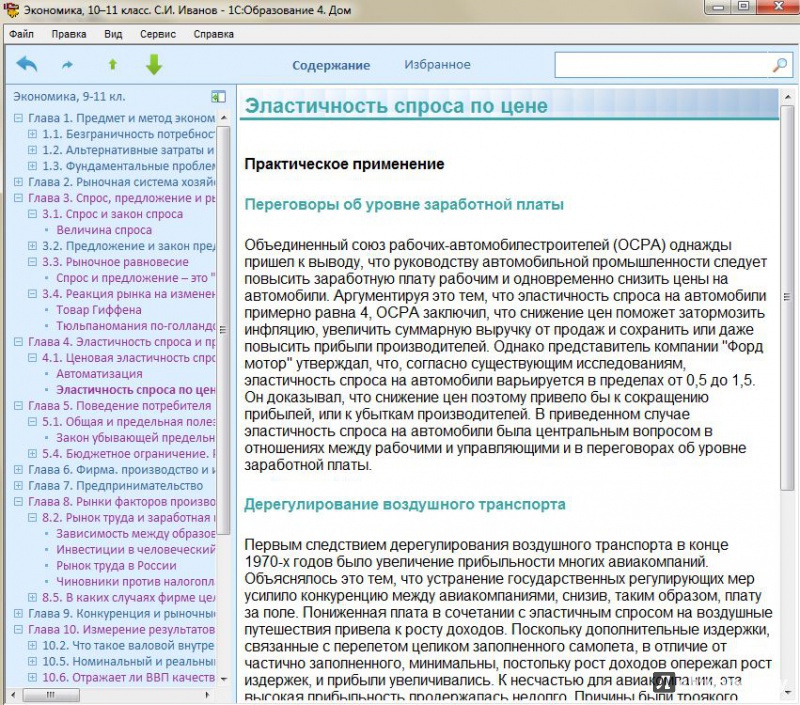
Task: Click the Forward arrow icon
Action: (67, 65)
